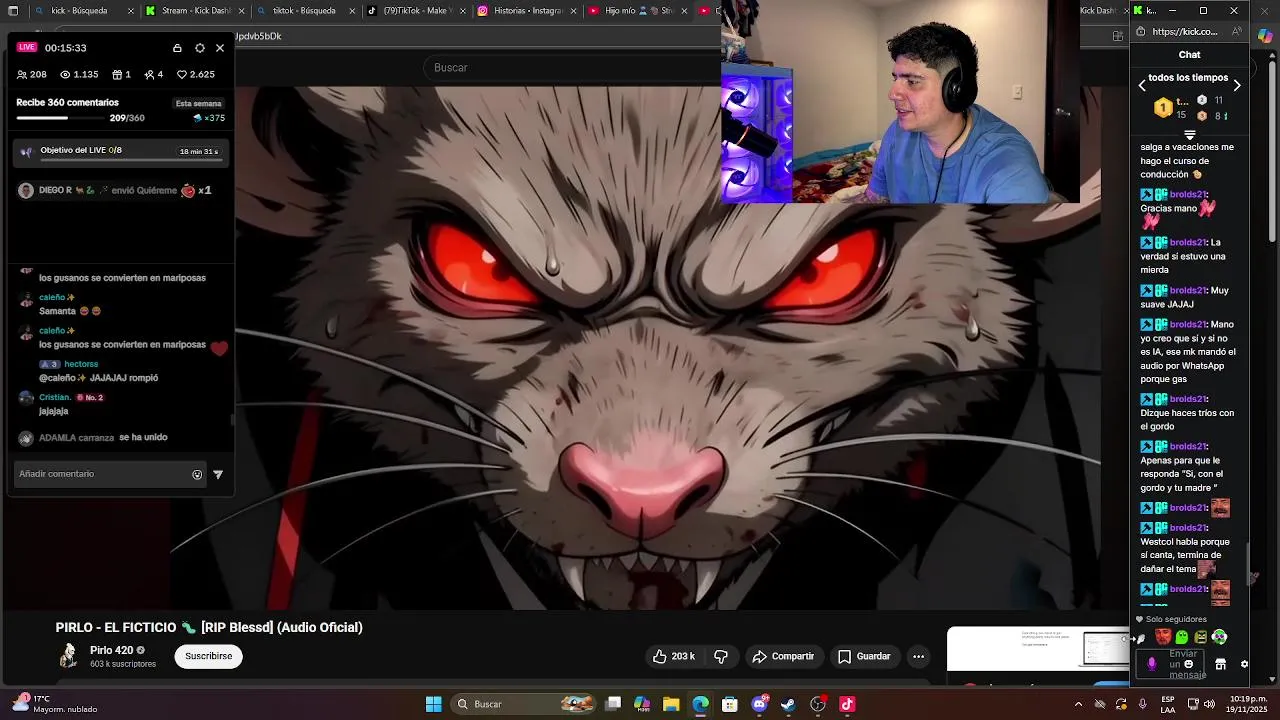Open the lock icon in TikTok LIVE panel

pyautogui.click(x=177, y=48)
